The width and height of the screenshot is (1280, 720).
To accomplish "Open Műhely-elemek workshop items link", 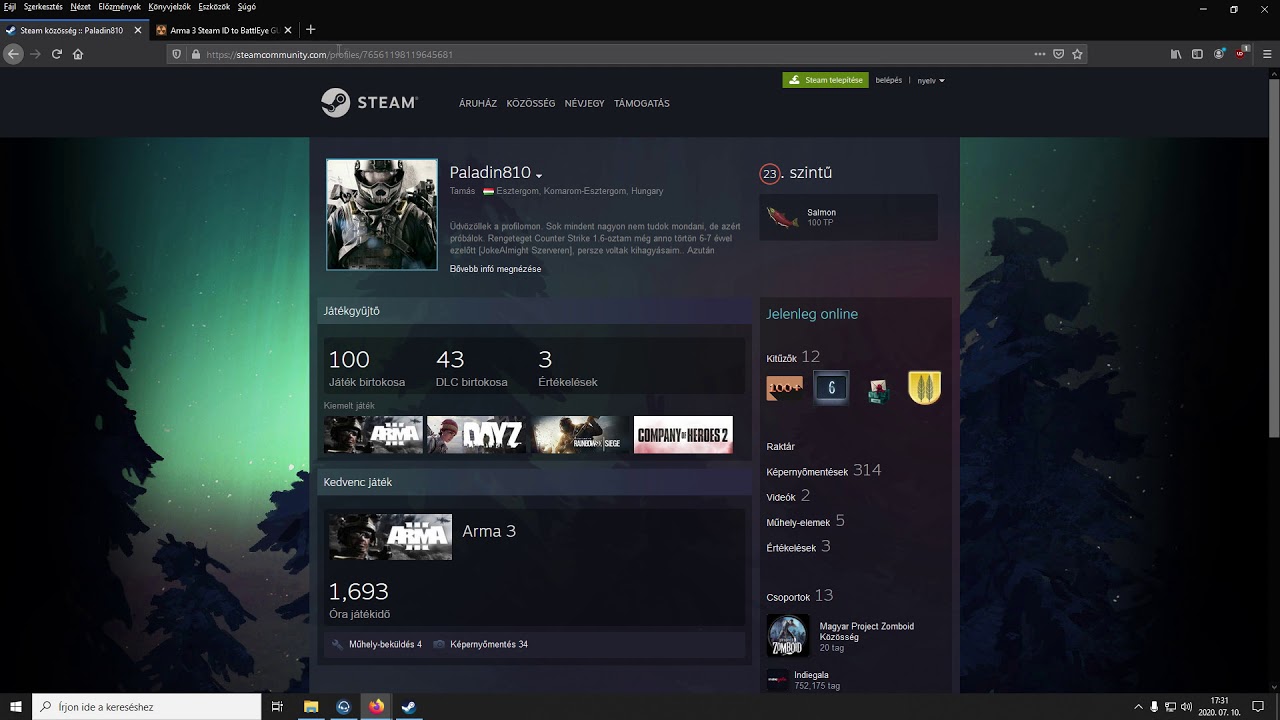I will pyautogui.click(x=798, y=522).
